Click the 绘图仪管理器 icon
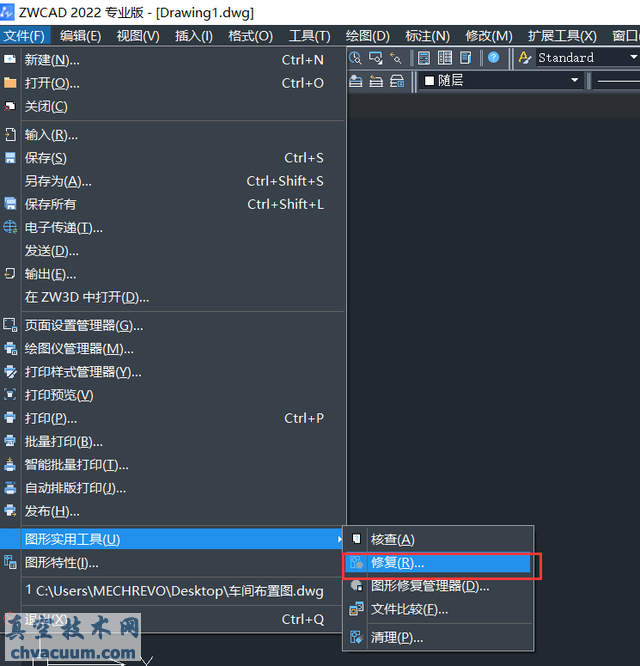Image resolution: width=640 pixels, height=666 pixels. 10,349
